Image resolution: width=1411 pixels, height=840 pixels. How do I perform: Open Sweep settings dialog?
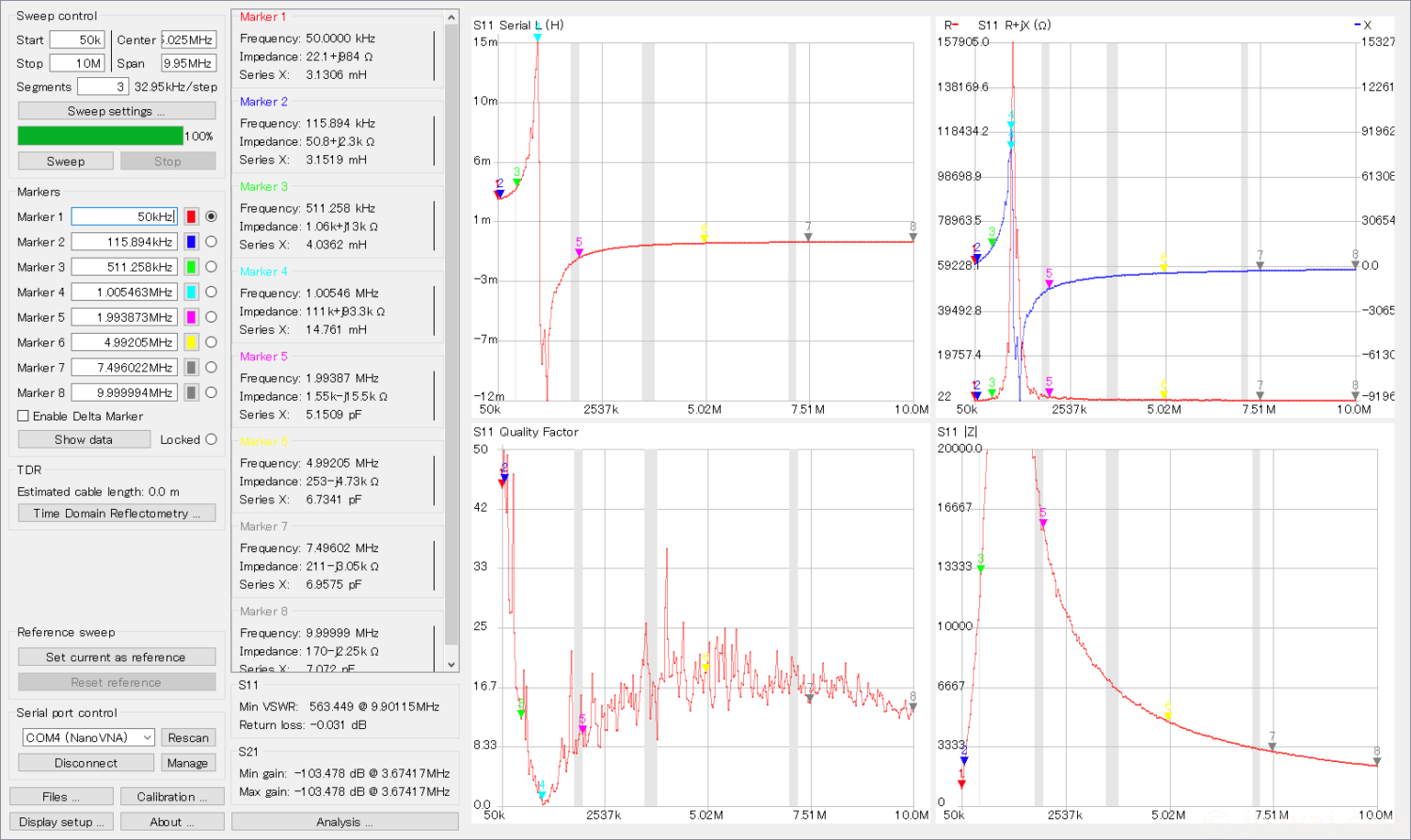[117, 111]
